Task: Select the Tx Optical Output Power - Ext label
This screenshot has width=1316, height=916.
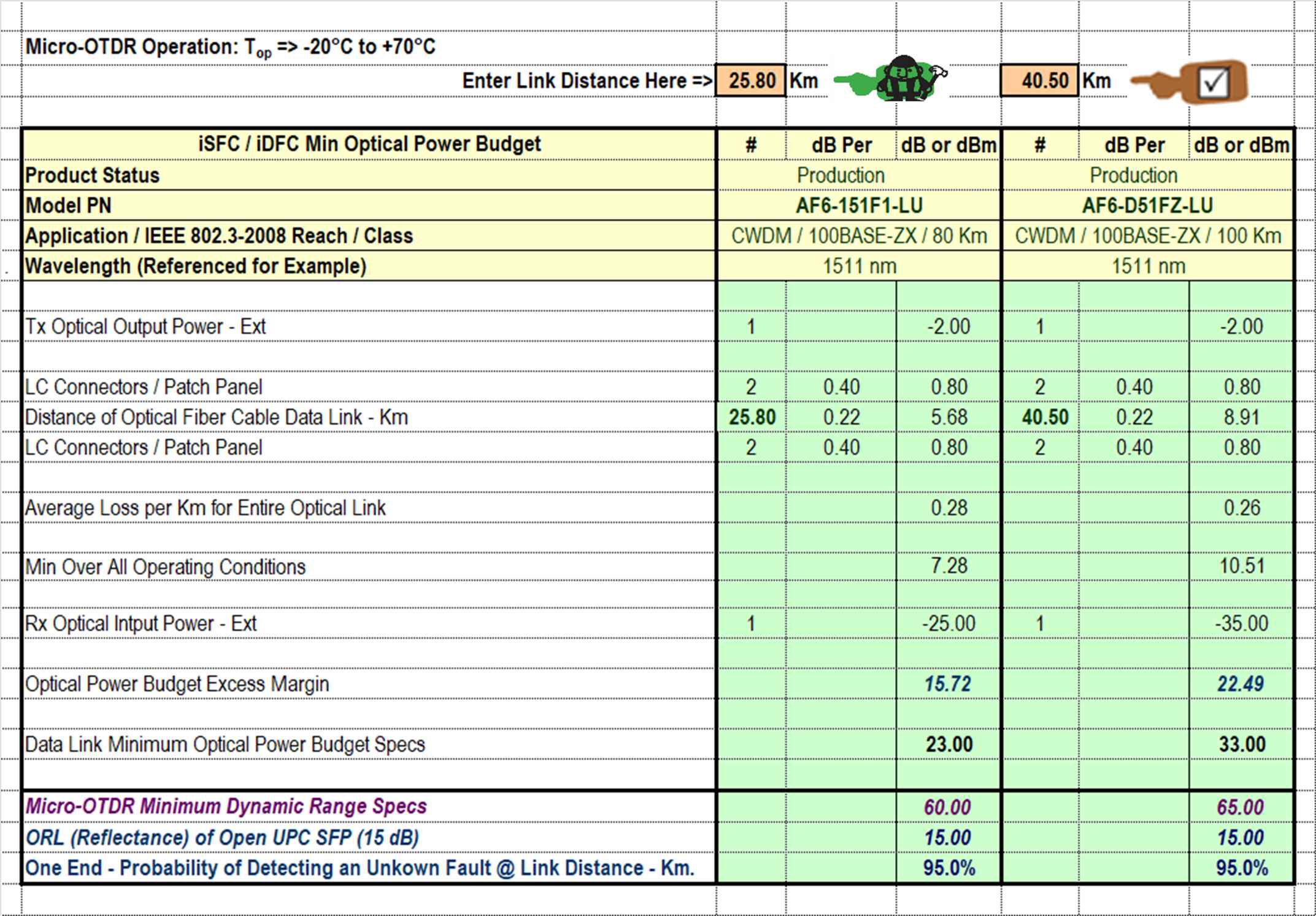Action: pos(145,326)
